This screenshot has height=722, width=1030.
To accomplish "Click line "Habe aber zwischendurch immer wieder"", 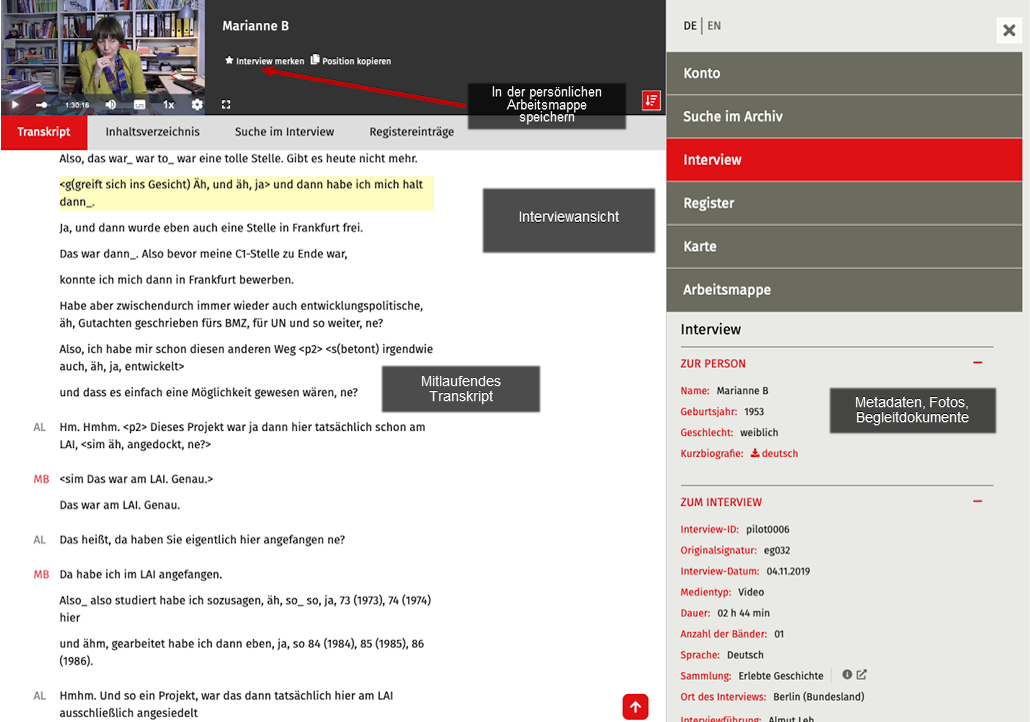I will click(x=242, y=314).
